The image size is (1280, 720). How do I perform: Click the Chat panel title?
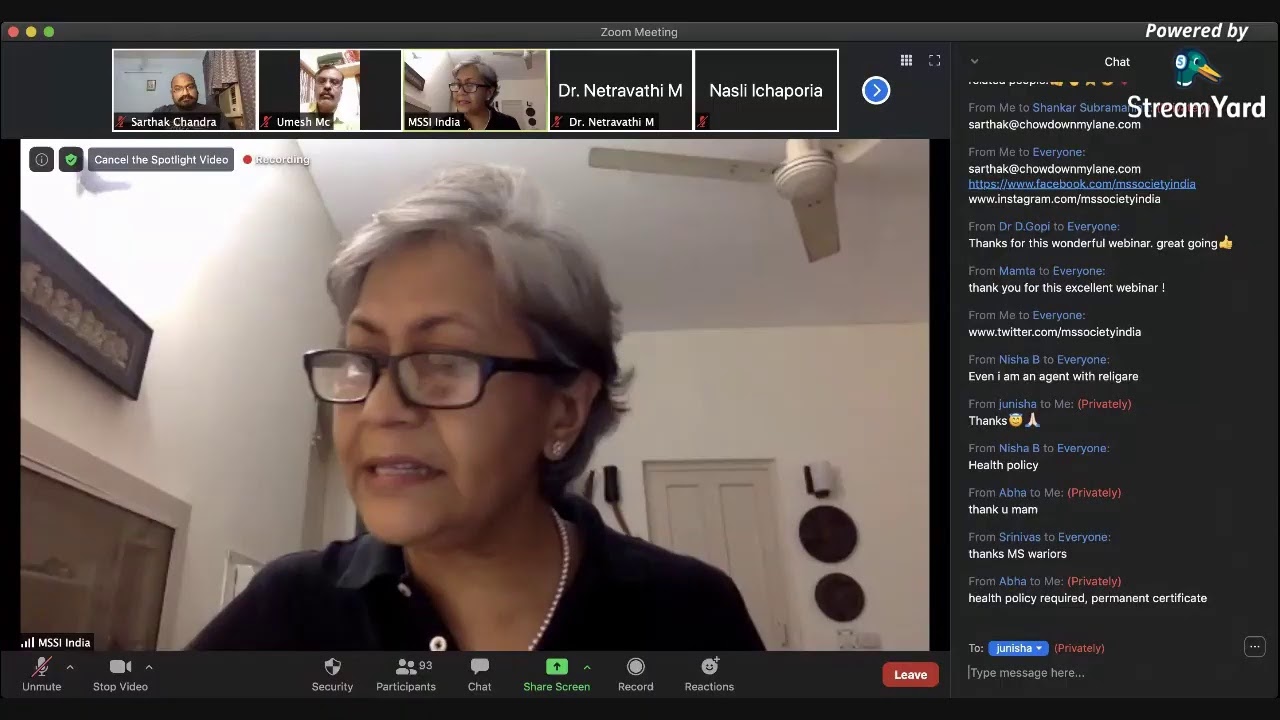pos(1117,62)
